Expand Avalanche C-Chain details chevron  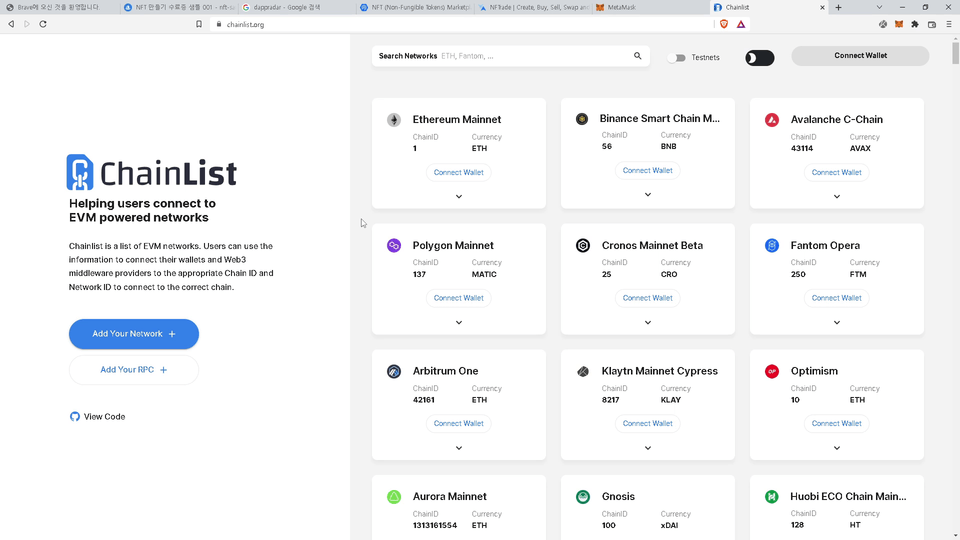click(x=837, y=197)
